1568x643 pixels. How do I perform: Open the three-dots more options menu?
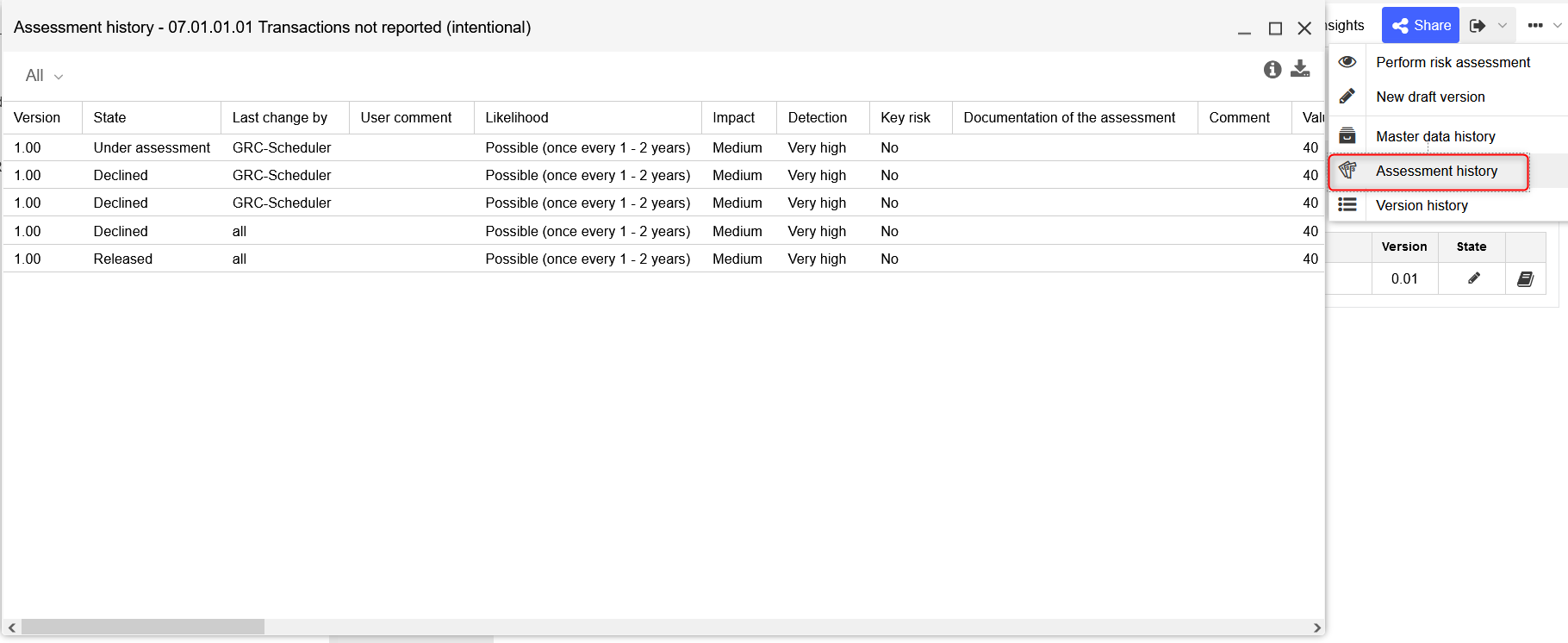tap(1535, 26)
